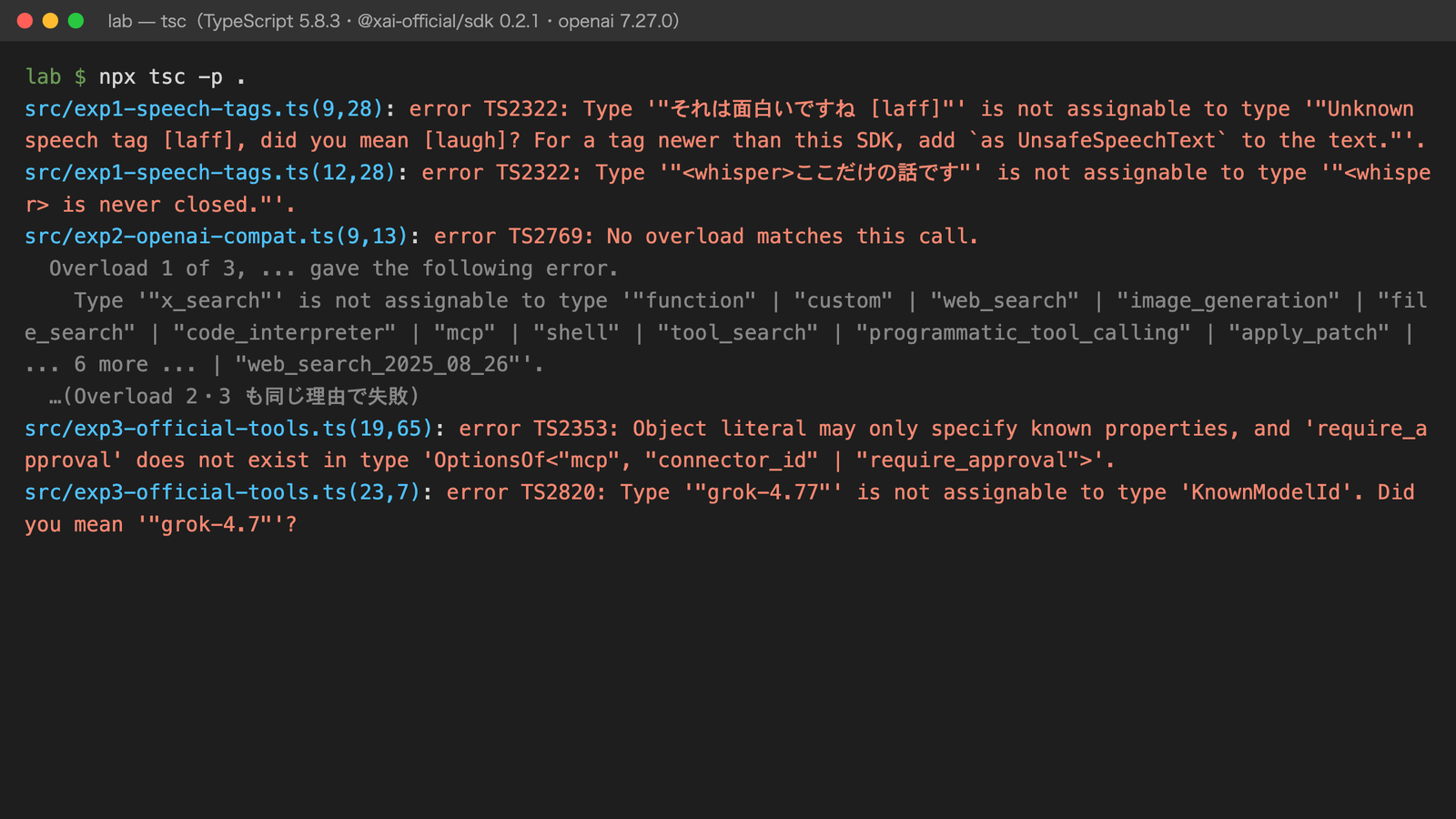This screenshot has width=1456, height=819.
Task: Click '"apply_patch"' in the type union
Action: (x=1309, y=333)
